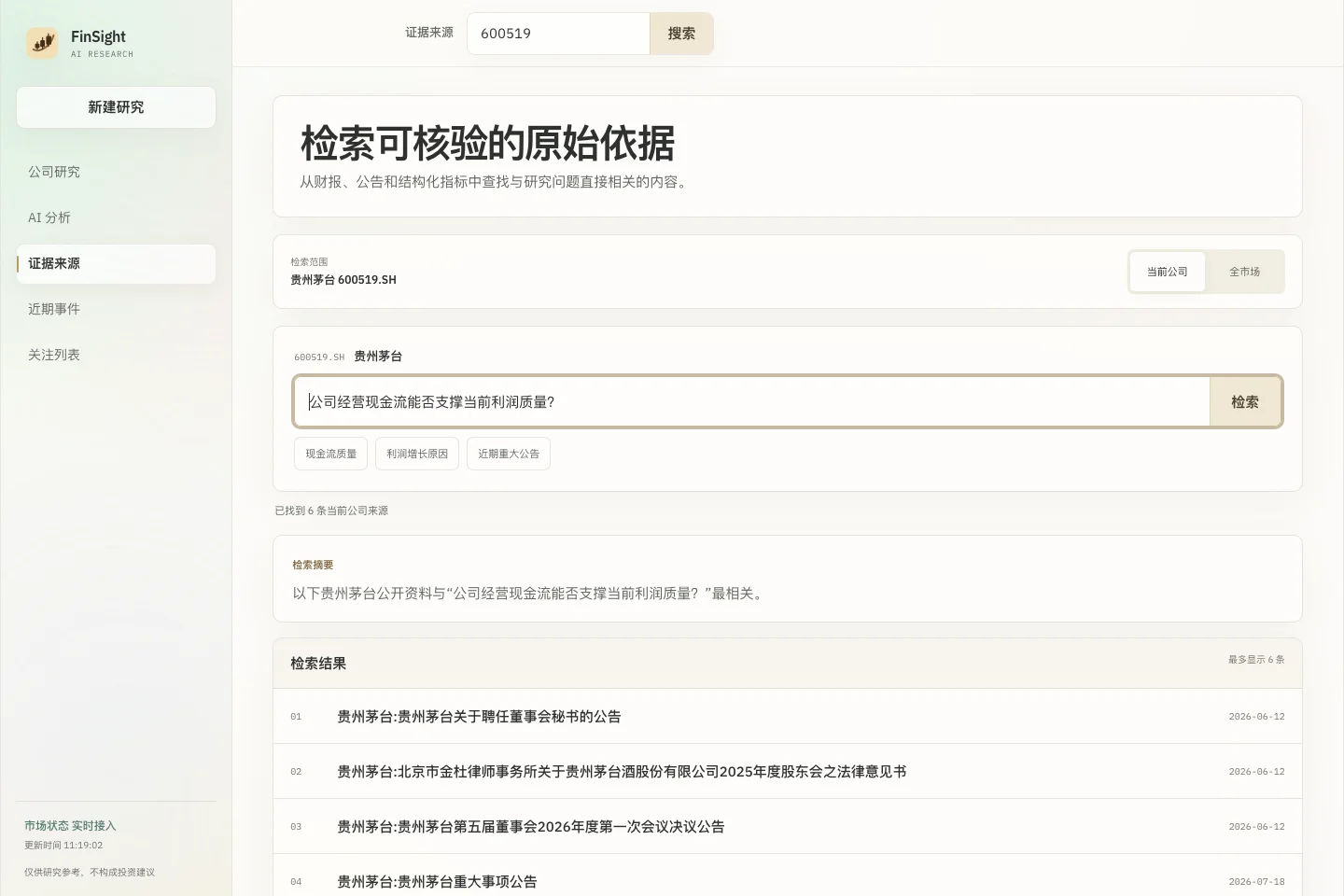Open result 贵州茅台关于聘任董事会秘书的公告
The width and height of the screenshot is (1344, 896).
tap(788, 716)
